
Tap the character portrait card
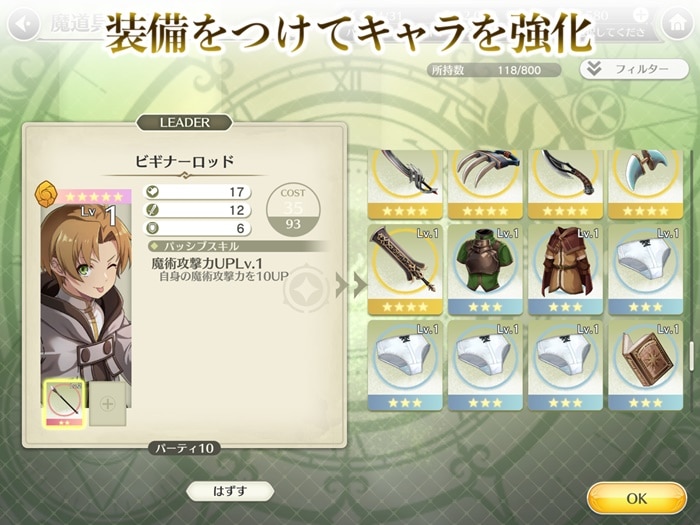87,298
